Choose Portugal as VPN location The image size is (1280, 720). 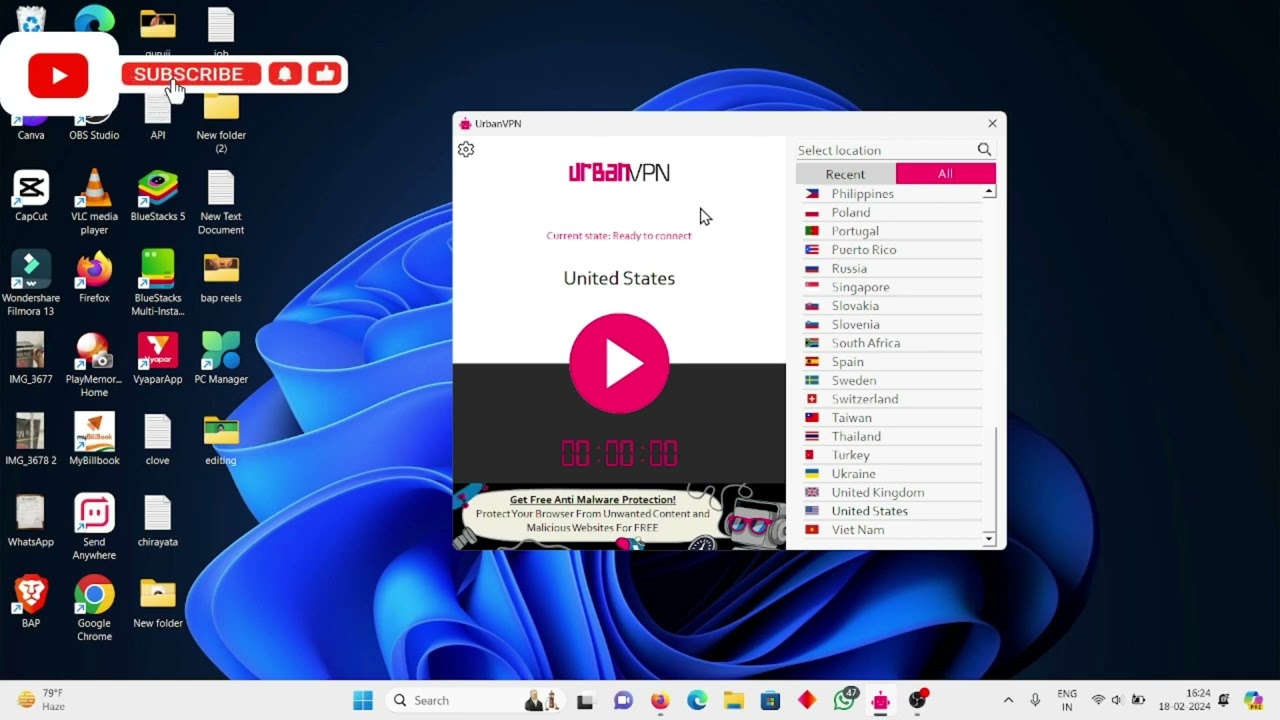(893, 231)
